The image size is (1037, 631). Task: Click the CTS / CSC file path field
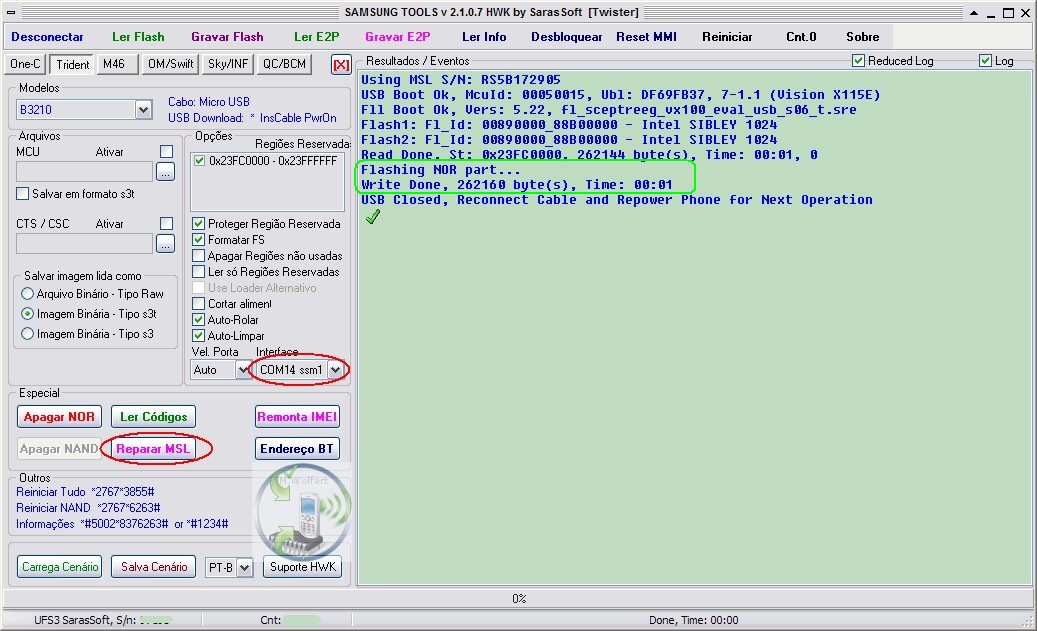[x=85, y=243]
